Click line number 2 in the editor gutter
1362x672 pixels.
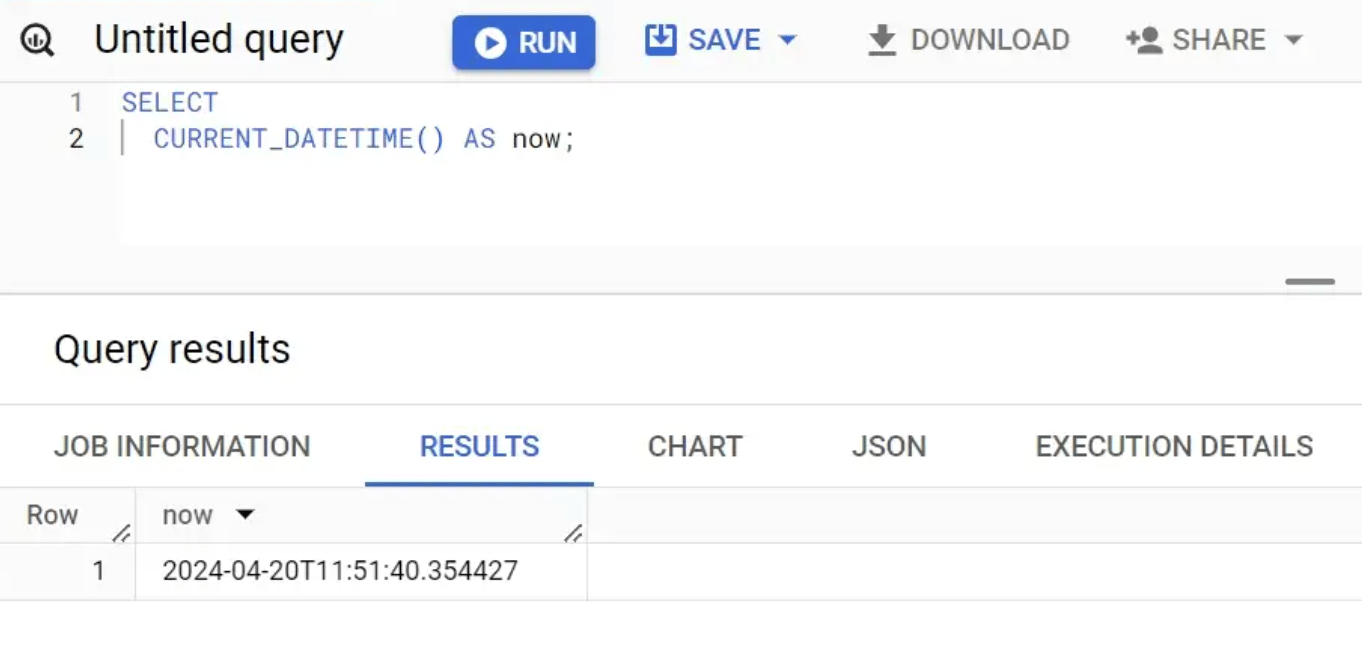[x=76, y=138]
